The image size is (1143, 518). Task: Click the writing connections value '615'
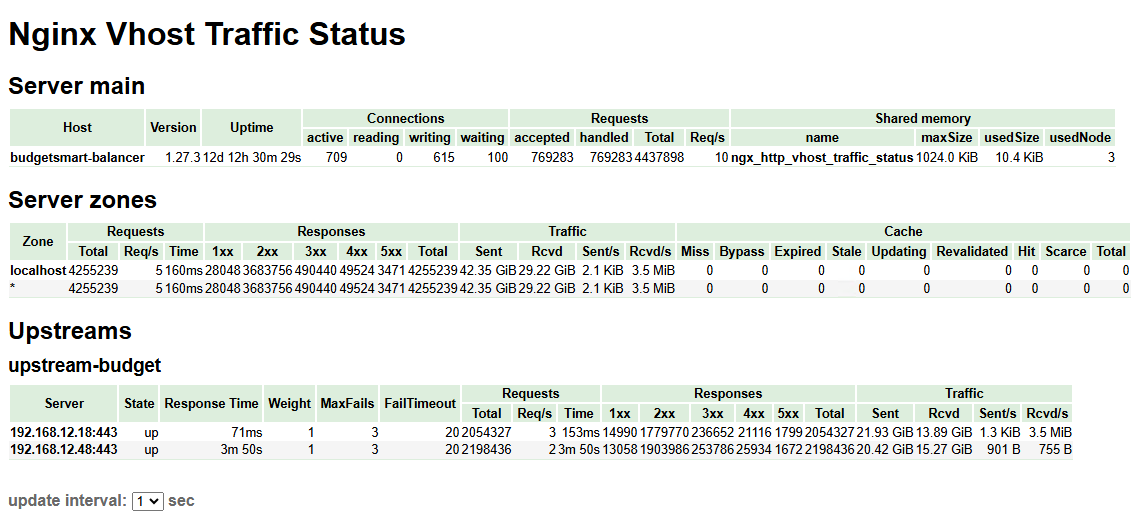coord(443,157)
